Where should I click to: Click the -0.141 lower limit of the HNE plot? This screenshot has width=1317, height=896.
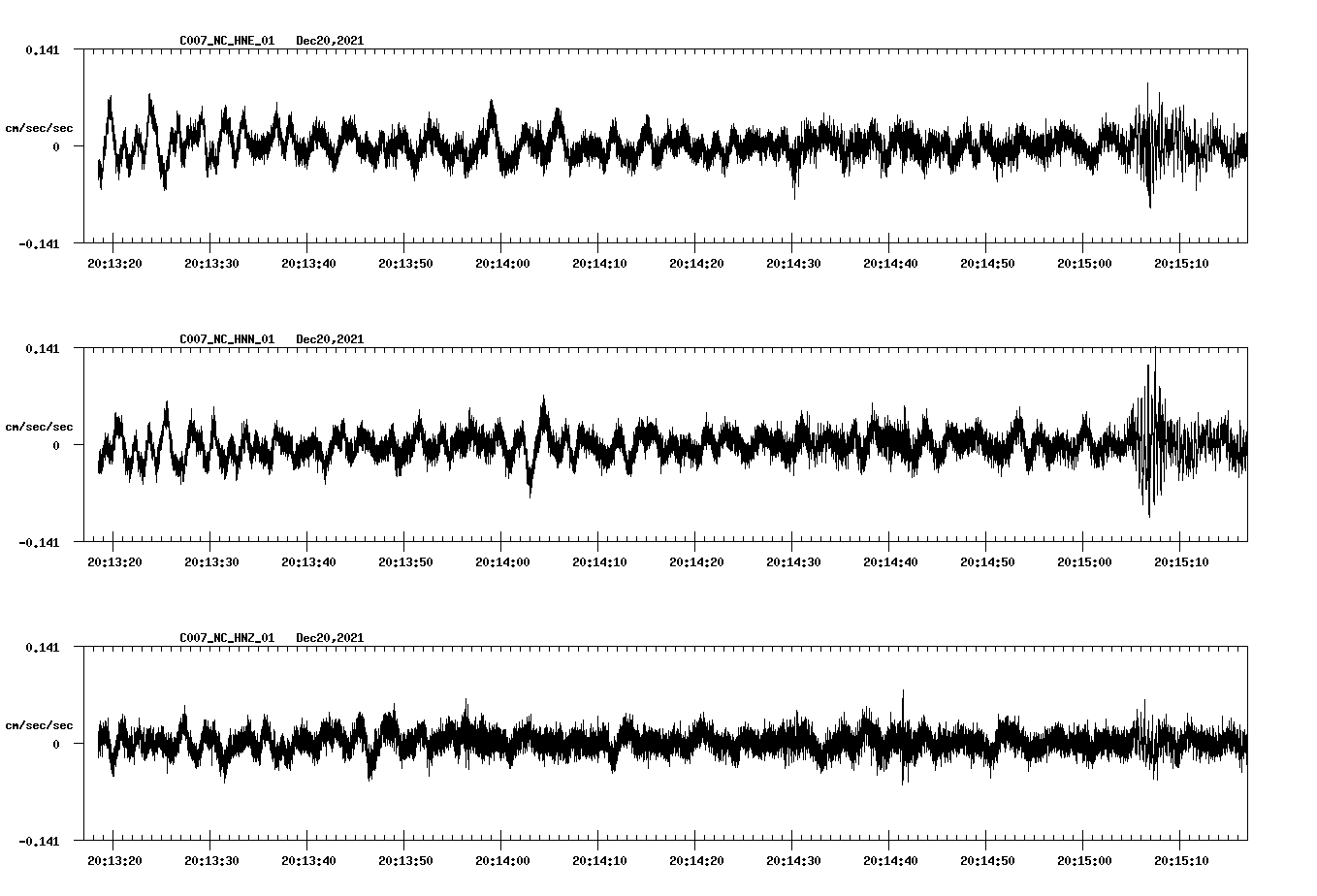pos(39,244)
